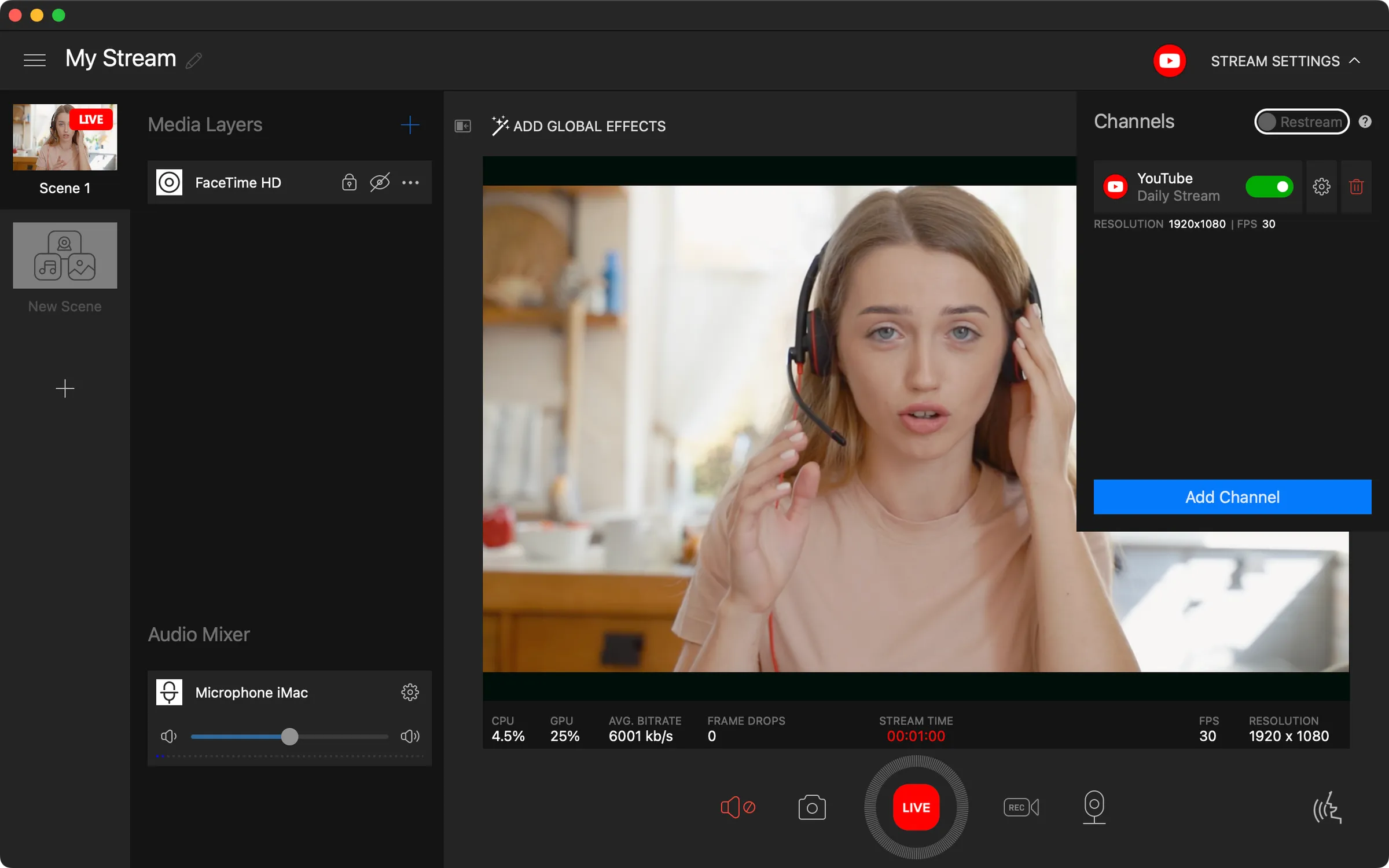Collapse the preview panel with the sidebar icon
Screen dimensions: 1389x868
463,126
